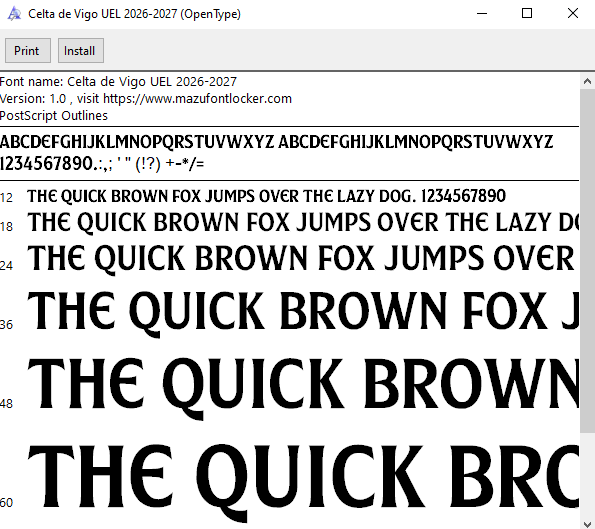Click the 12-point quick brown fox sample
The width and height of the screenshot is (595, 529).
tap(266, 196)
